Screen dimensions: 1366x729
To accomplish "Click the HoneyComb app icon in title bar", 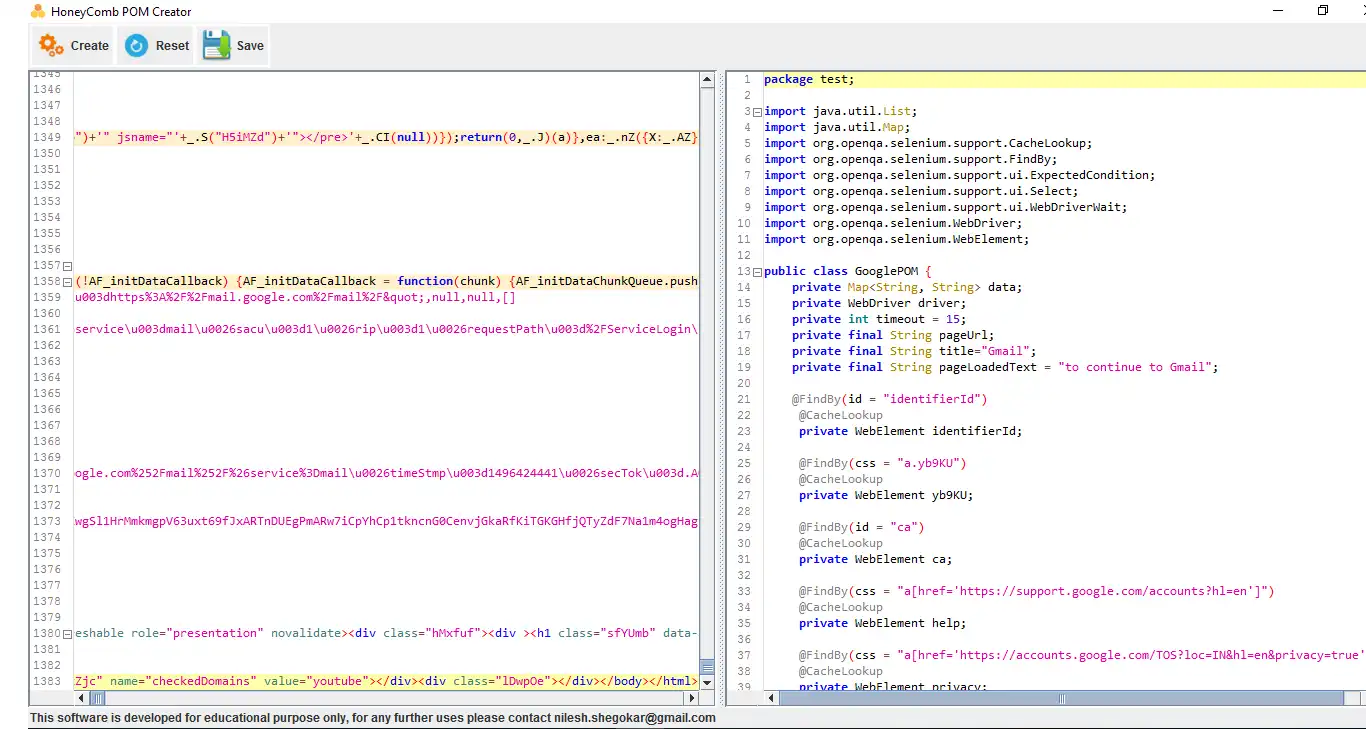I will coord(38,12).
